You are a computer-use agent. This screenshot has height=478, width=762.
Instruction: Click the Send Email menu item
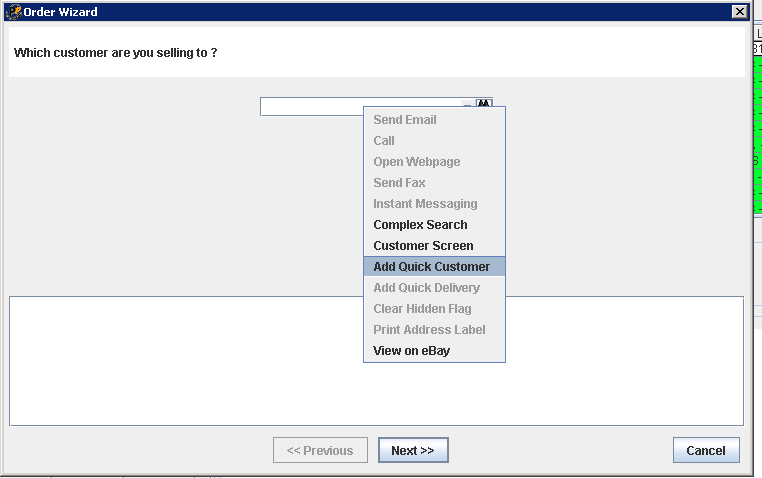[x=405, y=120]
